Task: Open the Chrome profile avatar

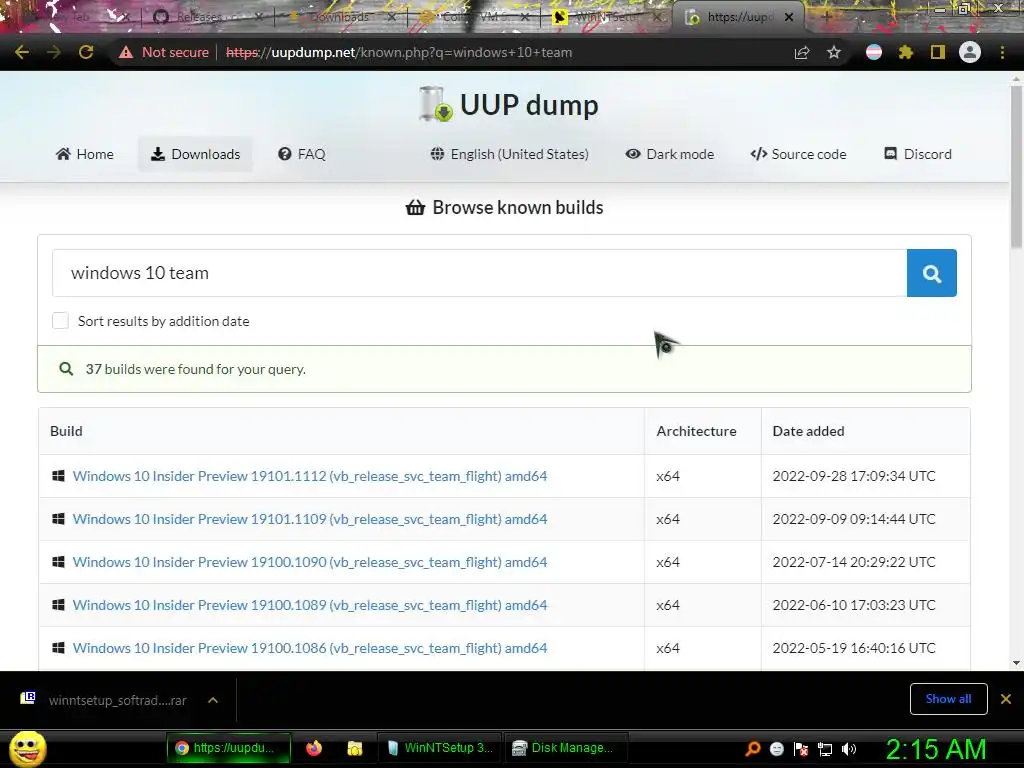Action: [x=970, y=52]
